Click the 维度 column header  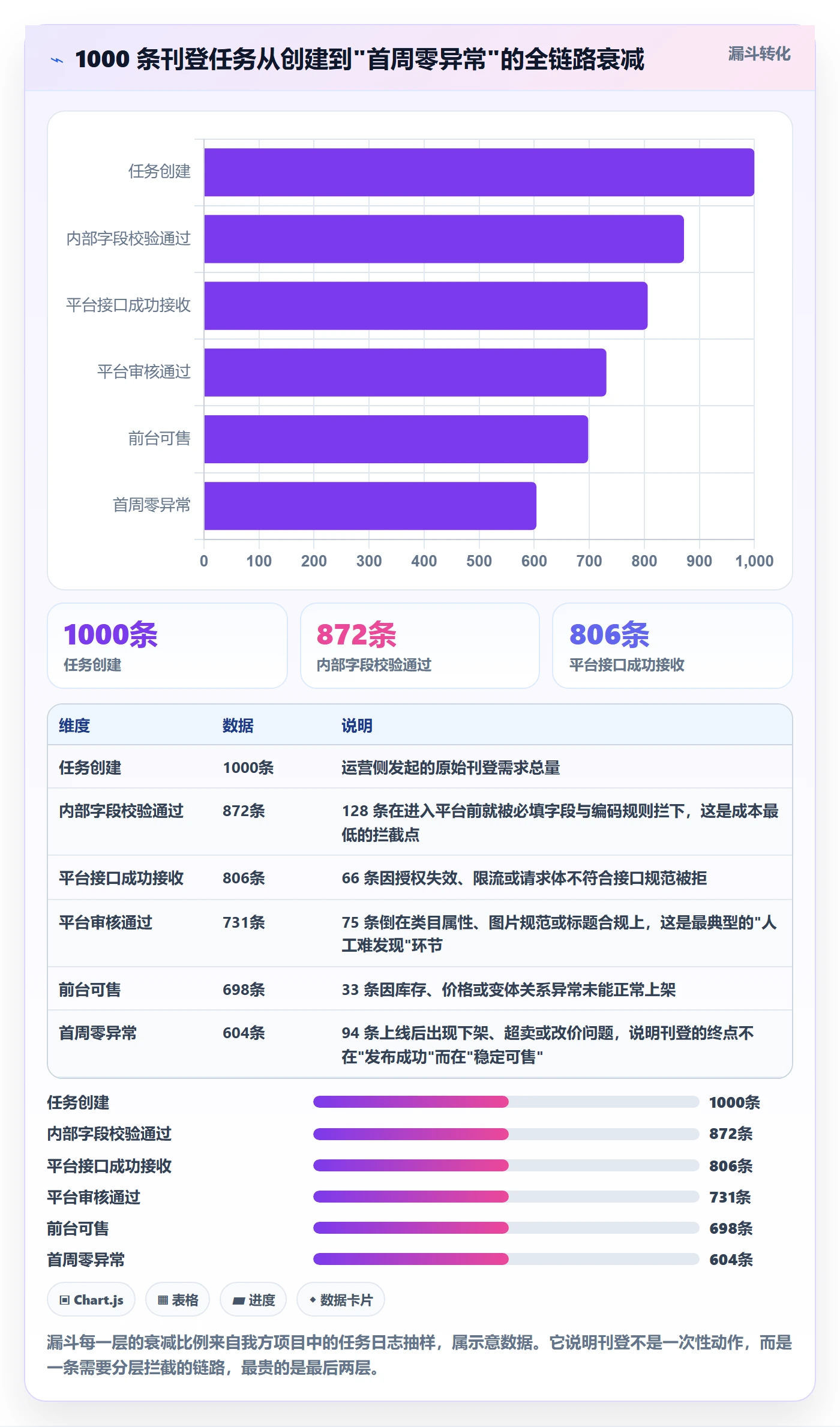pyautogui.click(x=74, y=726)
